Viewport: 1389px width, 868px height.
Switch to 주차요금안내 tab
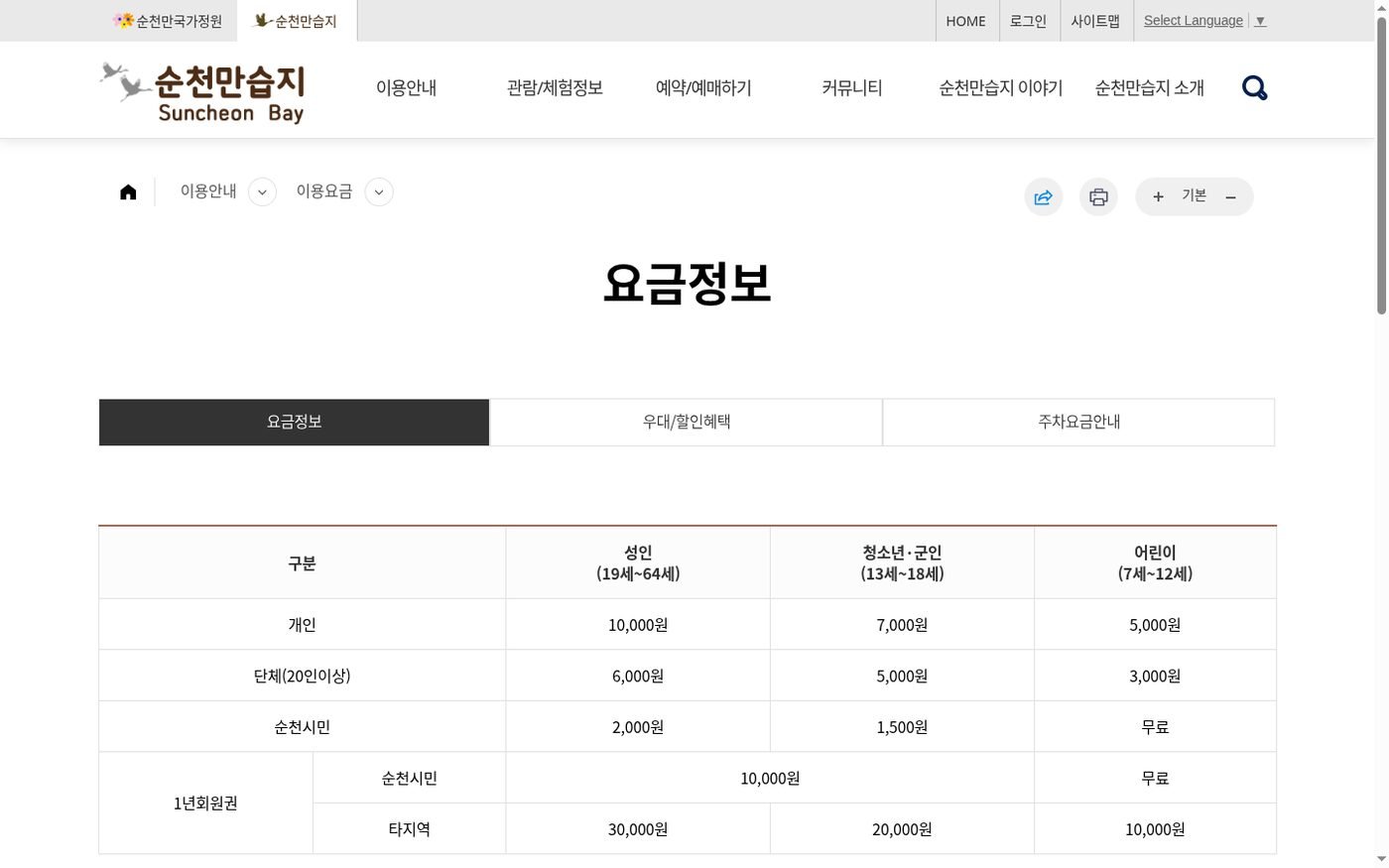coord(1078,423)
